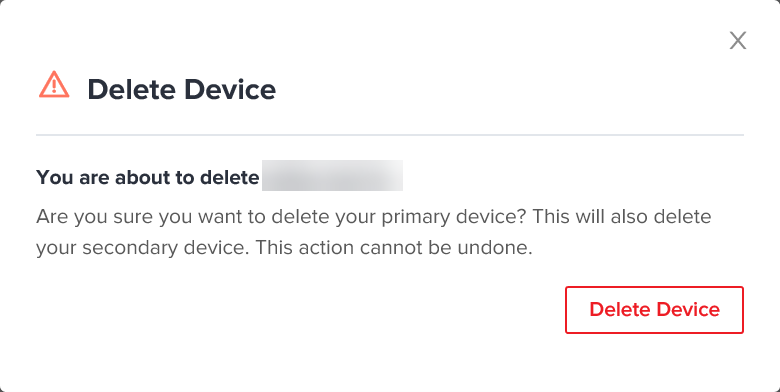Click the exclamation mark inside warning triangle

click(x=54, y=87)
